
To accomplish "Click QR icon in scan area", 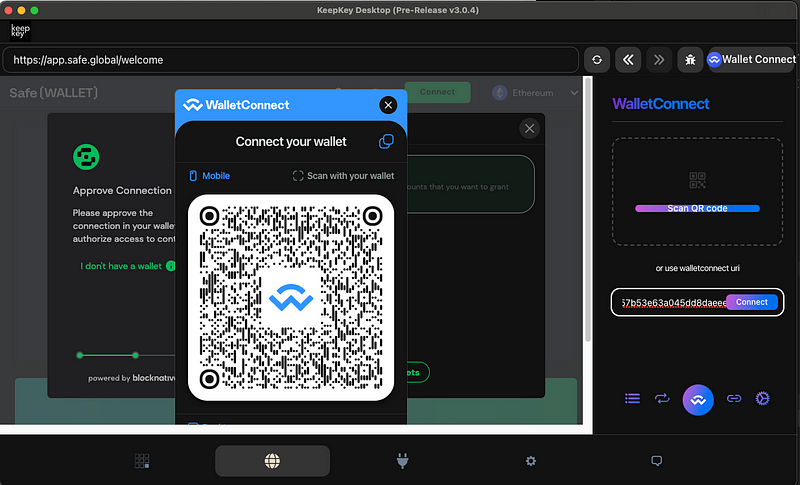I will (x=697, y=180).
